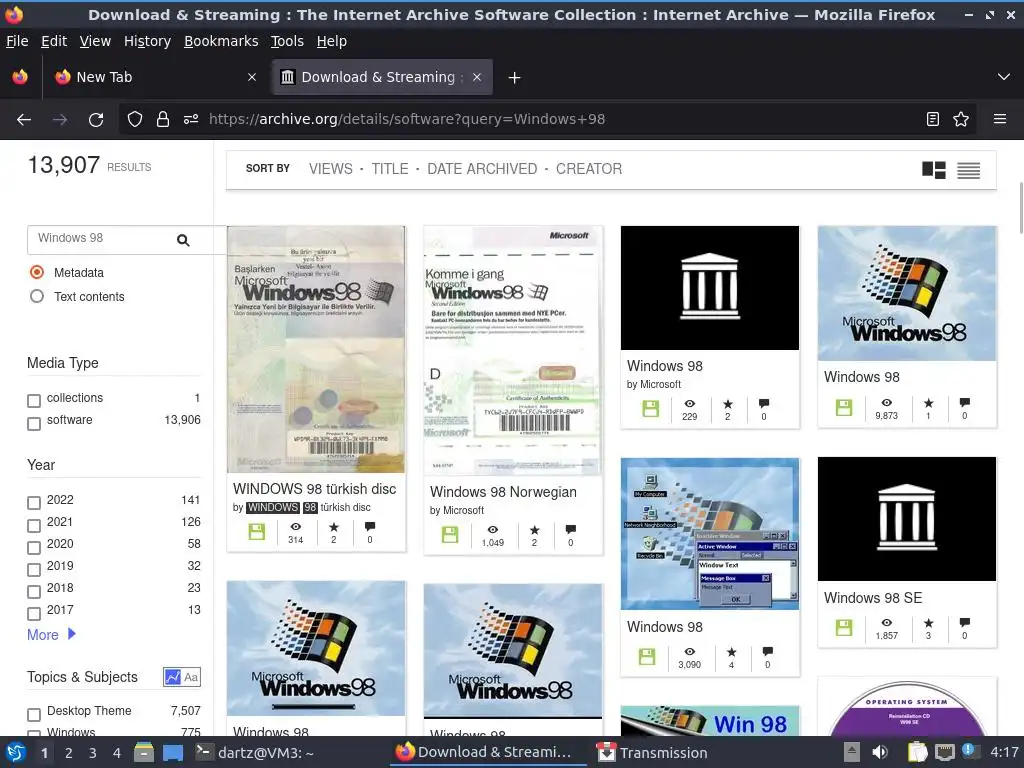Click floppy icon on WINDOWS 98 türkish disc
The width and height of the screenshot is (1024, 768).
(257, 532)
